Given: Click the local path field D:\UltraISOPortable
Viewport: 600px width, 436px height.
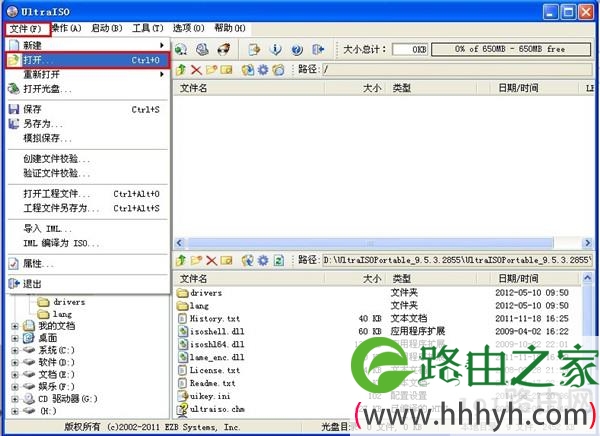Looking at the screenshot, I should click(457, 260).
